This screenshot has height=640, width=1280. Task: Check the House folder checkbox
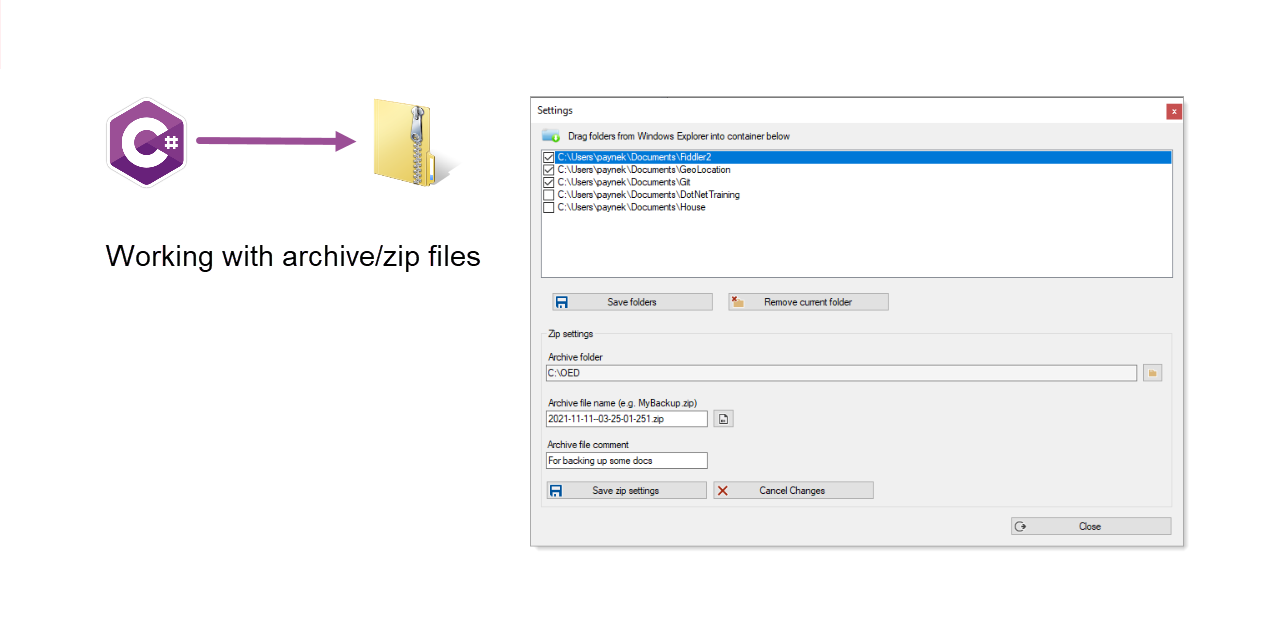click(548, 207)
